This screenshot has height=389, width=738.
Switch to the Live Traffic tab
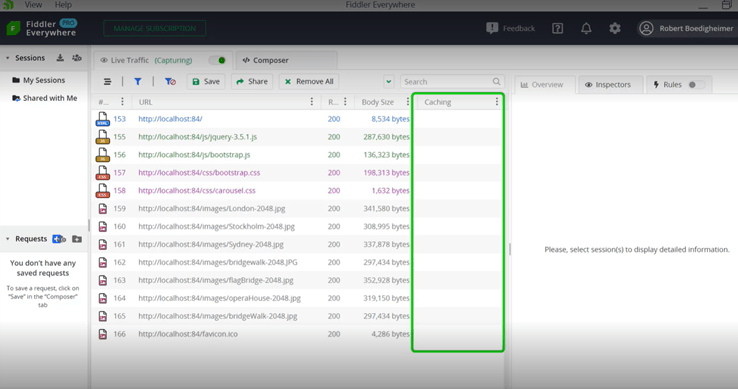coord(163,60)
